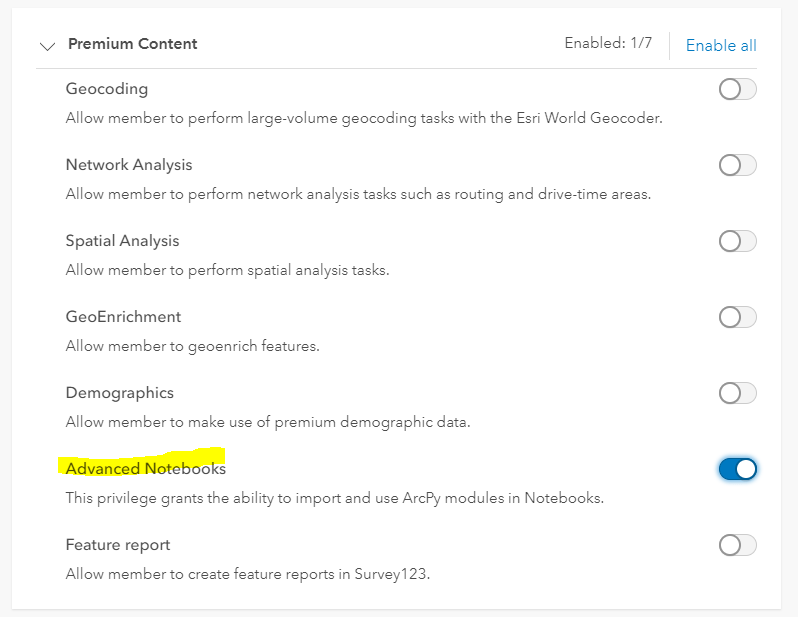The image size is (798, 617).
Task: Switch on the Spatial Analysis toggle
Action: pyautogui.click(x=737, y=241)
